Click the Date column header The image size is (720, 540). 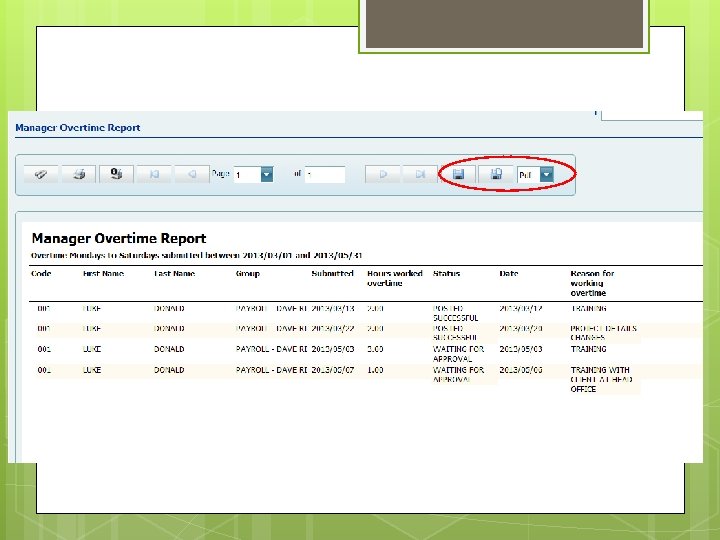(x=509, y=274)
